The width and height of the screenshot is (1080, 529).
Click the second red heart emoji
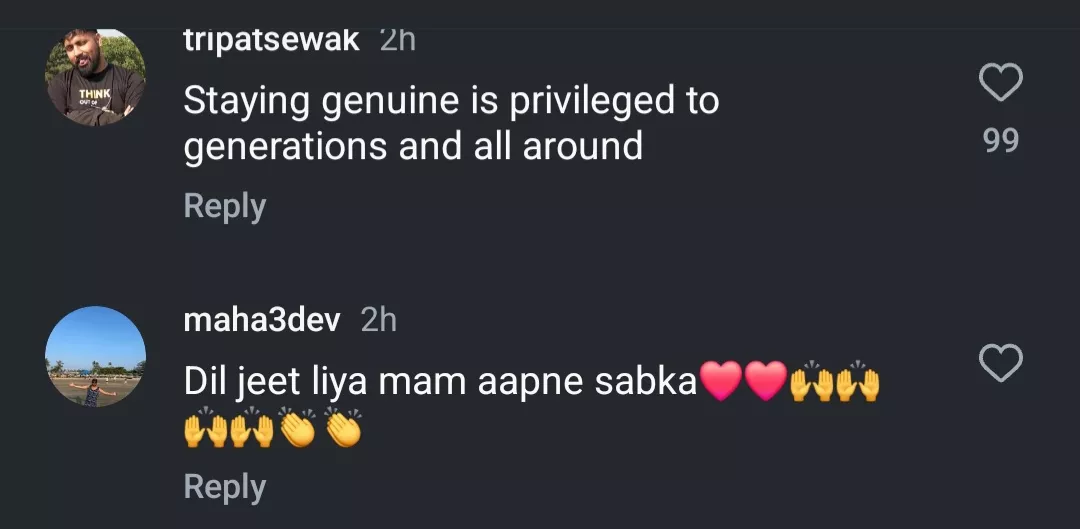pyautogui.click(x=765, y=383)
